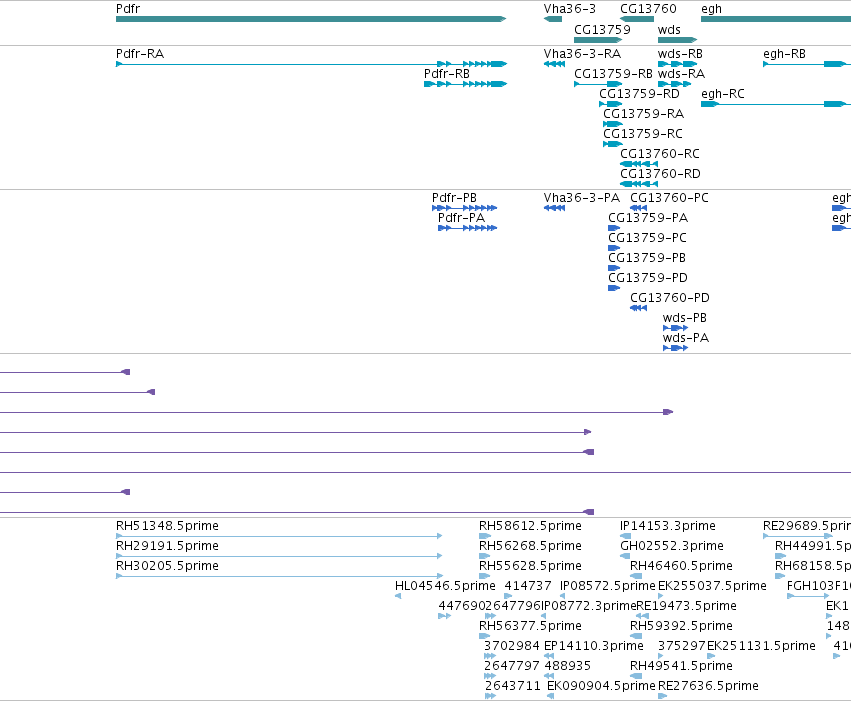851x701 pixels.
Task: Click the CG13760-RC transcript label
Action: [x=659, y=154]
